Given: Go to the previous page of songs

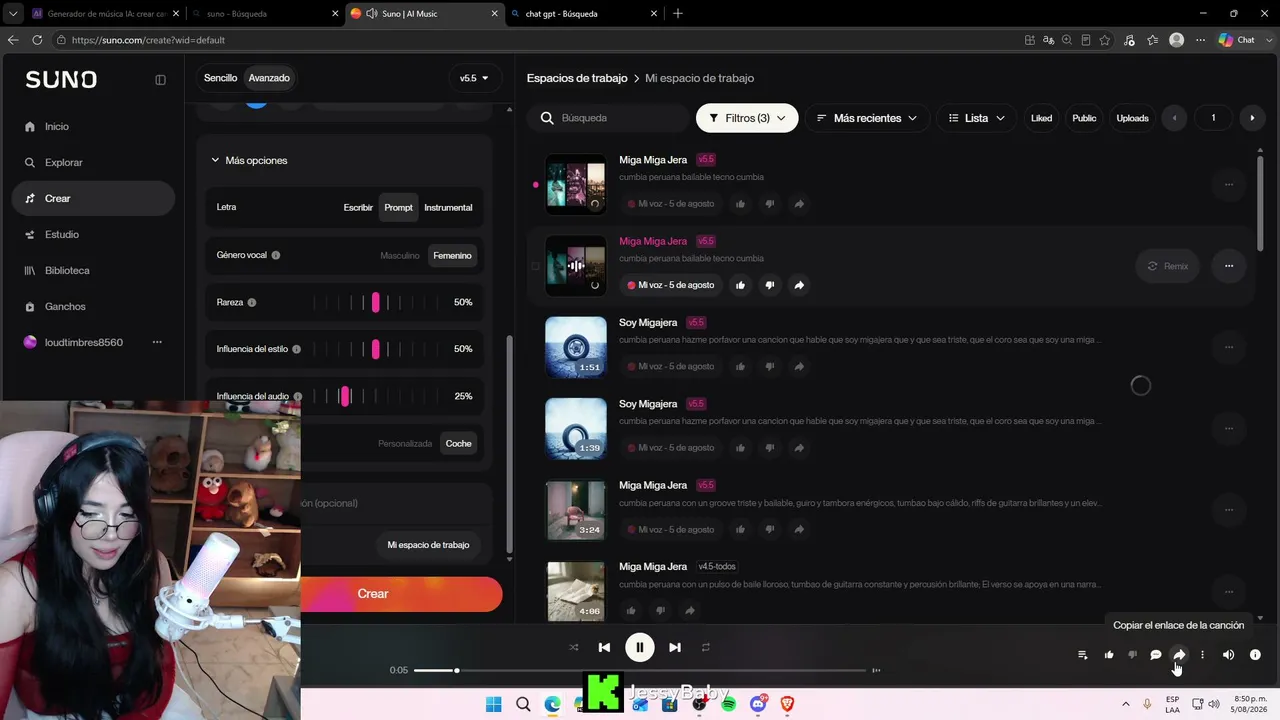Looking at the screenshot, I should [x=1174, y=118].
